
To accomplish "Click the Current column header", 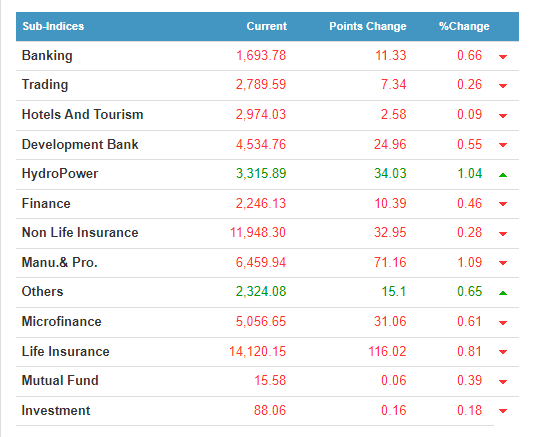I will [x=266, y=26].
